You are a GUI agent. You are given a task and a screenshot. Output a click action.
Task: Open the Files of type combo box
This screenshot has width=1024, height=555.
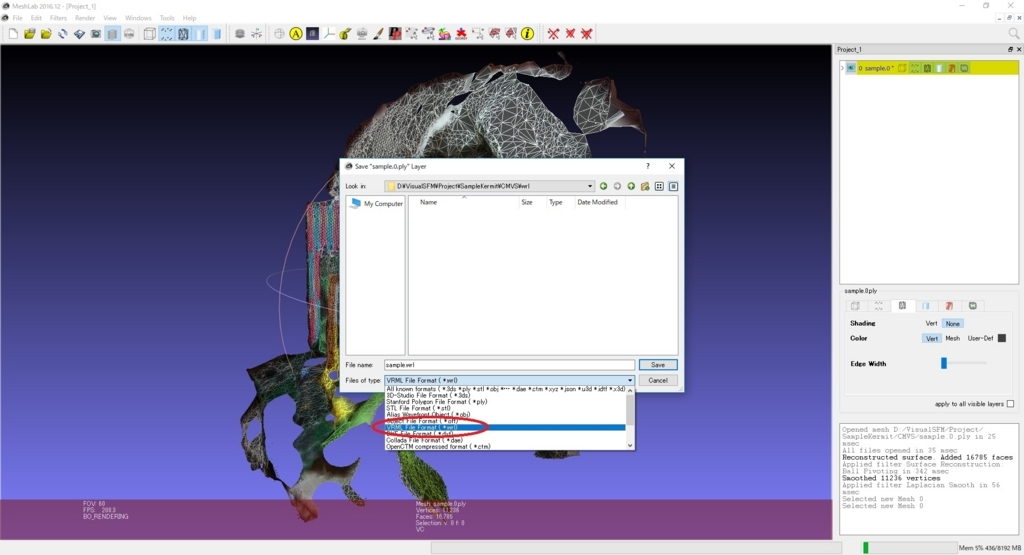(509, 380)
